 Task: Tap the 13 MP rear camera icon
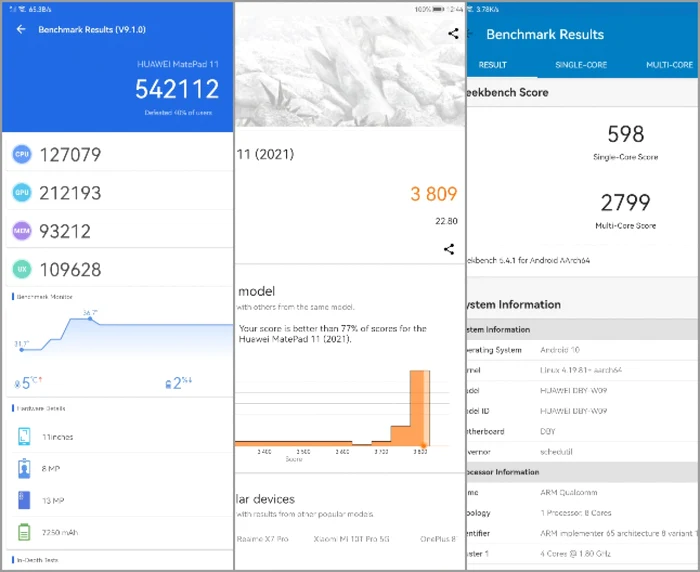[x=24, y=500]
